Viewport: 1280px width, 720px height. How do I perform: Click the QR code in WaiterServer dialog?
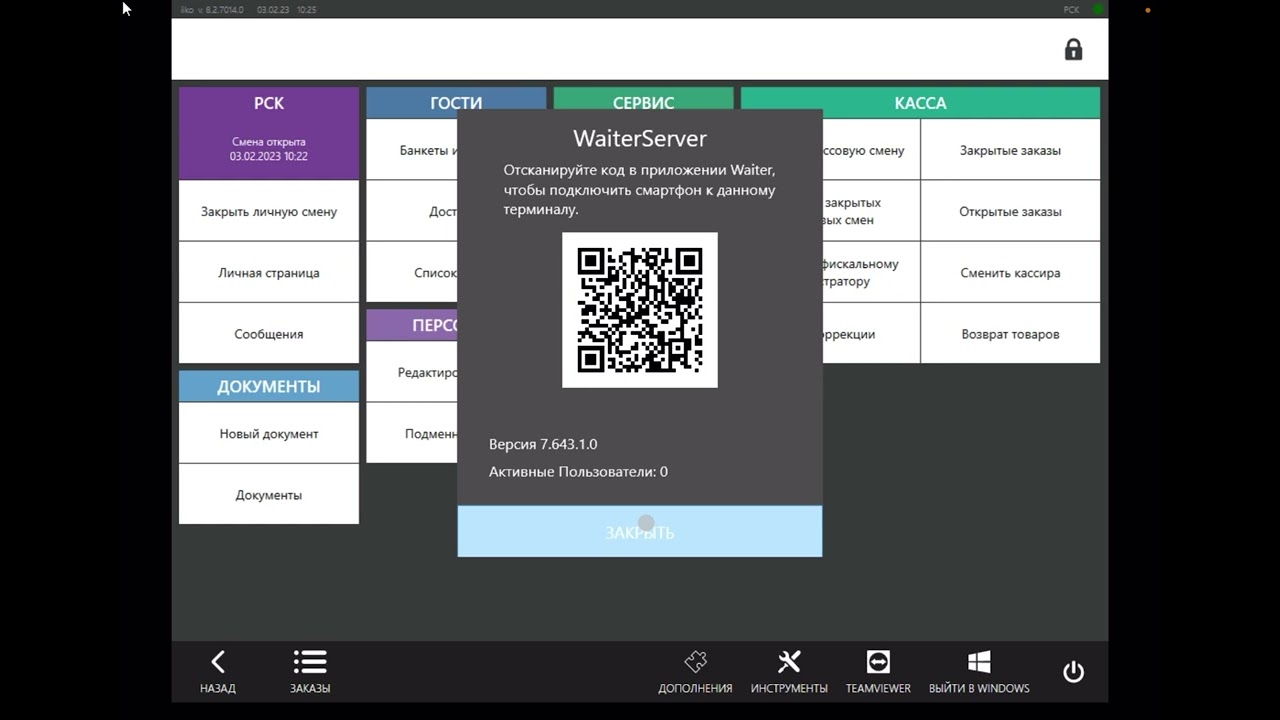point(640,310)
